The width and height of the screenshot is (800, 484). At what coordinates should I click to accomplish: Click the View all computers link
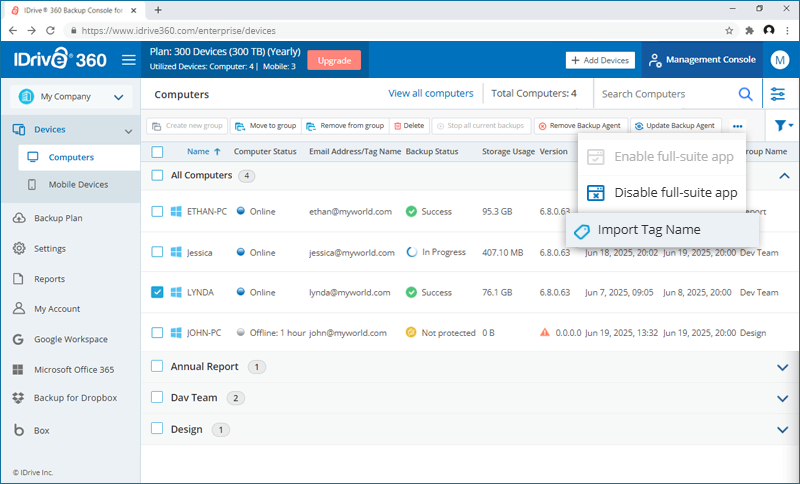coord(431,93)
